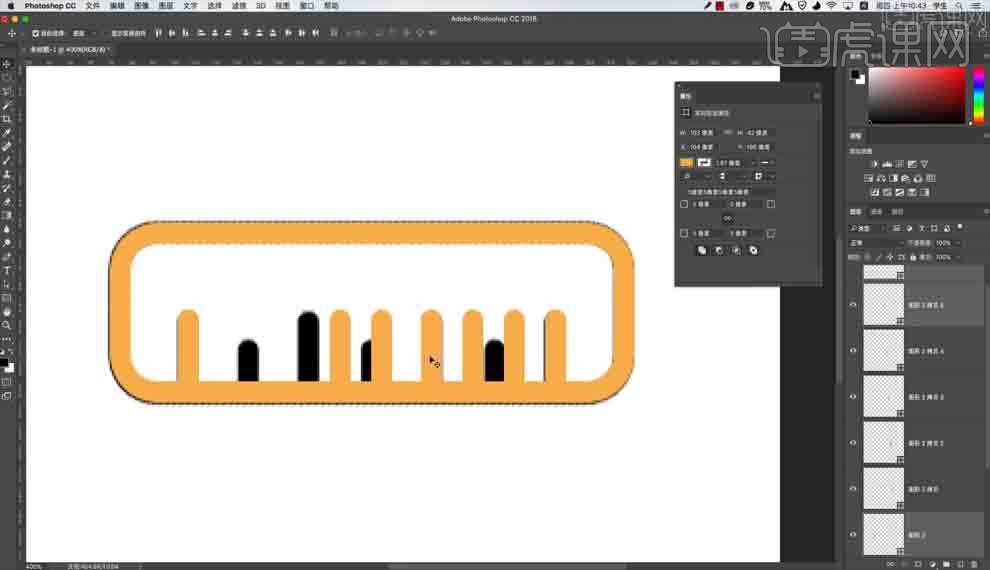
Task: Select the Horizontal Type tool
Action: (7, 271)
